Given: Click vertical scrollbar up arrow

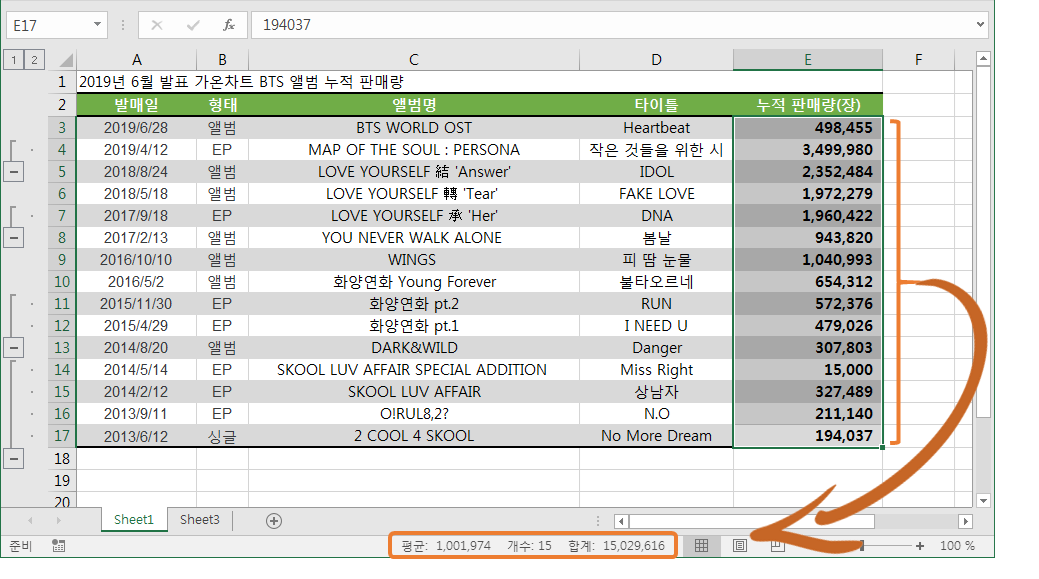Looking at the screenshot, I should (983, 59).
